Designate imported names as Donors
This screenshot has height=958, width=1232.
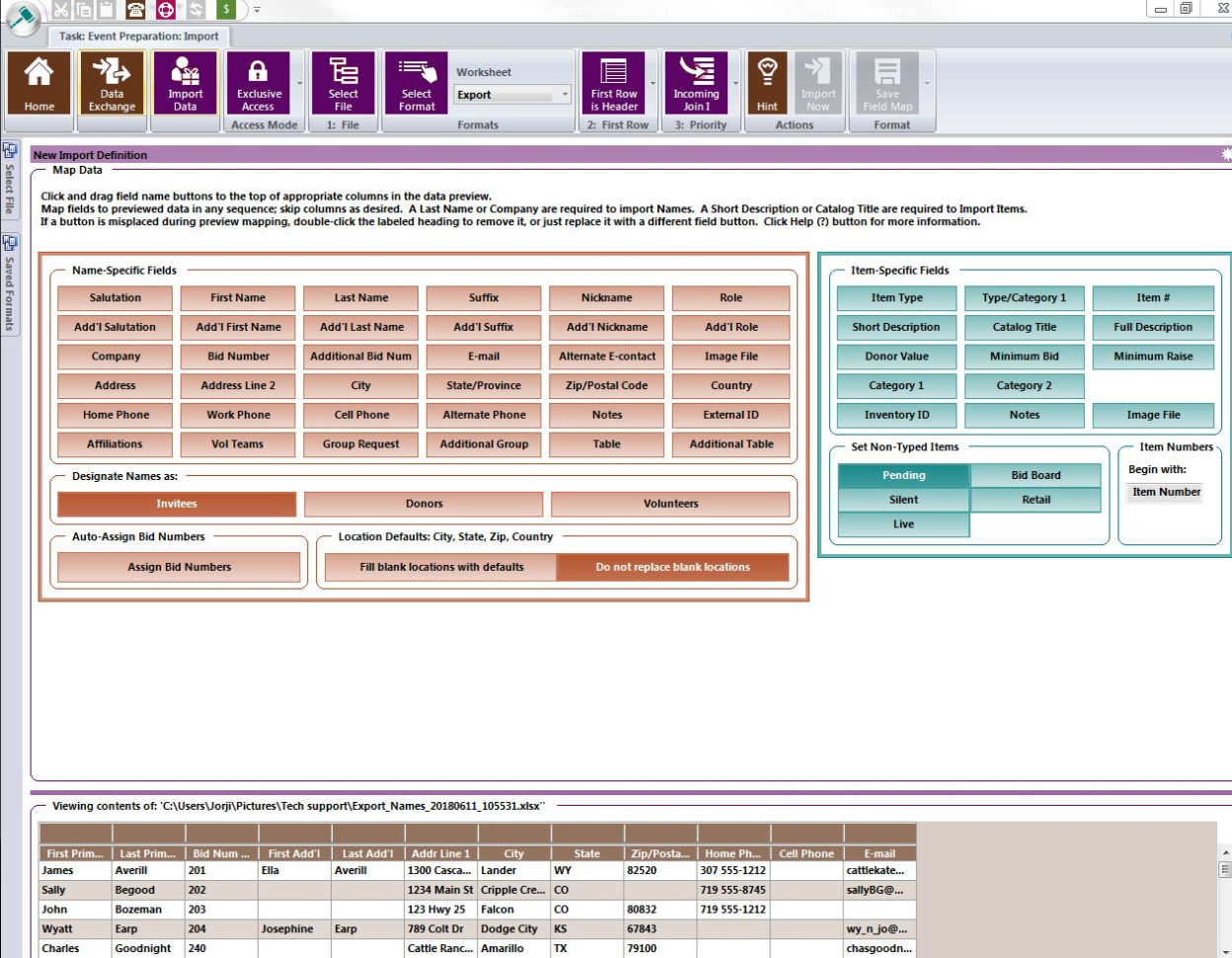pos(423,504)
